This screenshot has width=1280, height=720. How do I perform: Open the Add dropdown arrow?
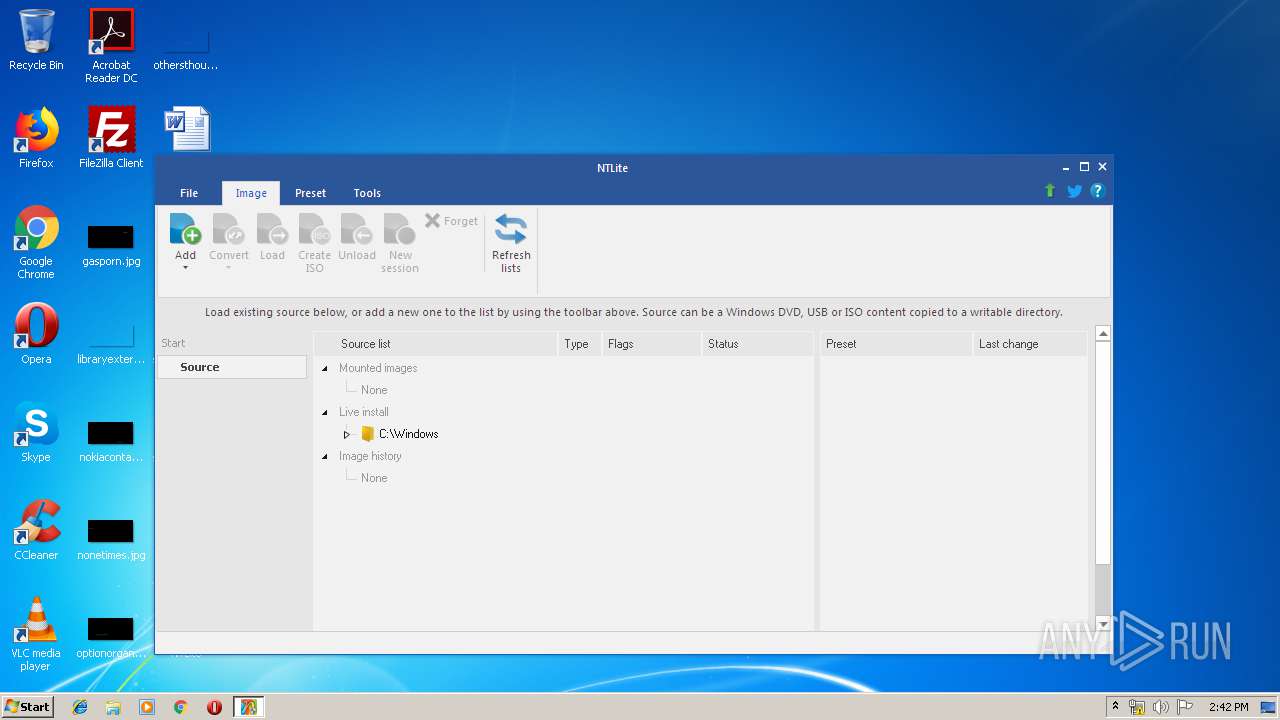(185, 268)
